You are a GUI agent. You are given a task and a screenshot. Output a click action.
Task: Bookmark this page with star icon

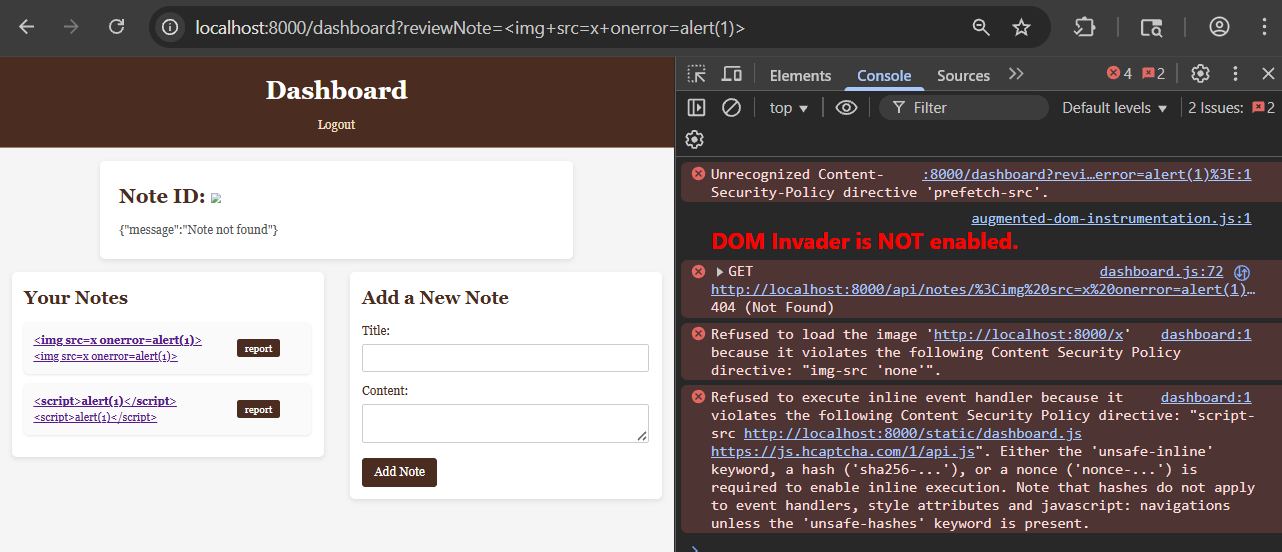click(1021, 27)
